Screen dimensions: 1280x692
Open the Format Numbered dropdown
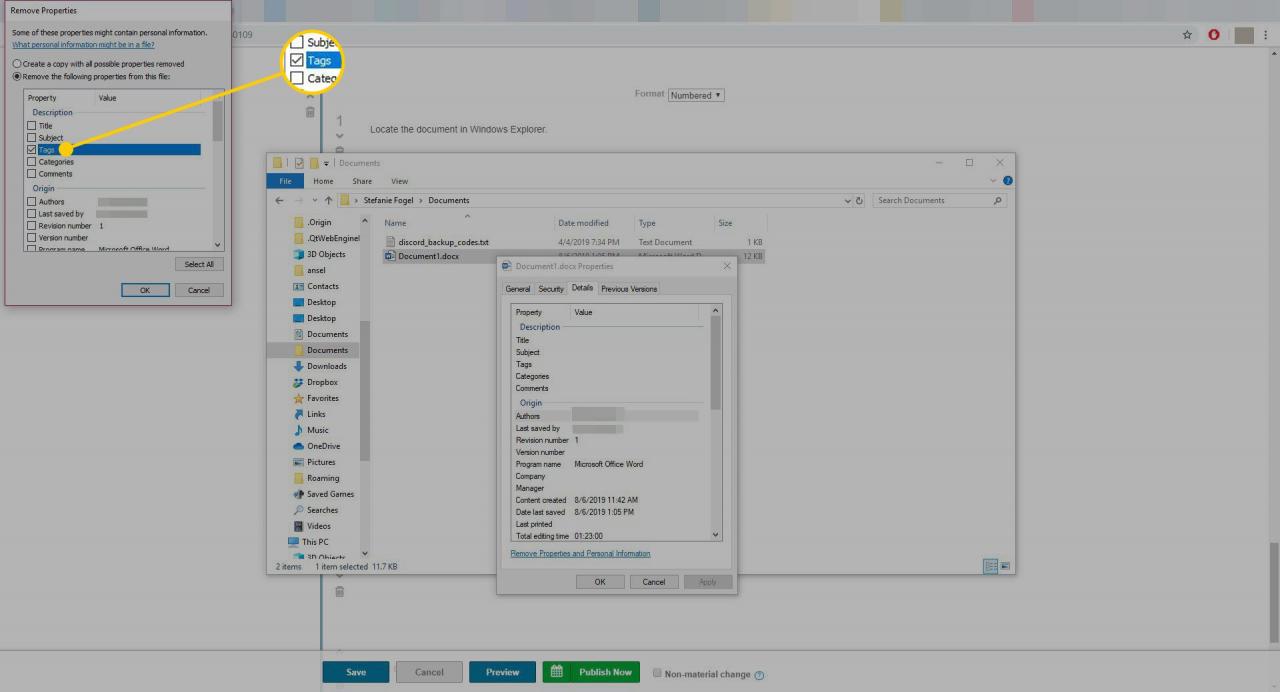click(696, 95)
